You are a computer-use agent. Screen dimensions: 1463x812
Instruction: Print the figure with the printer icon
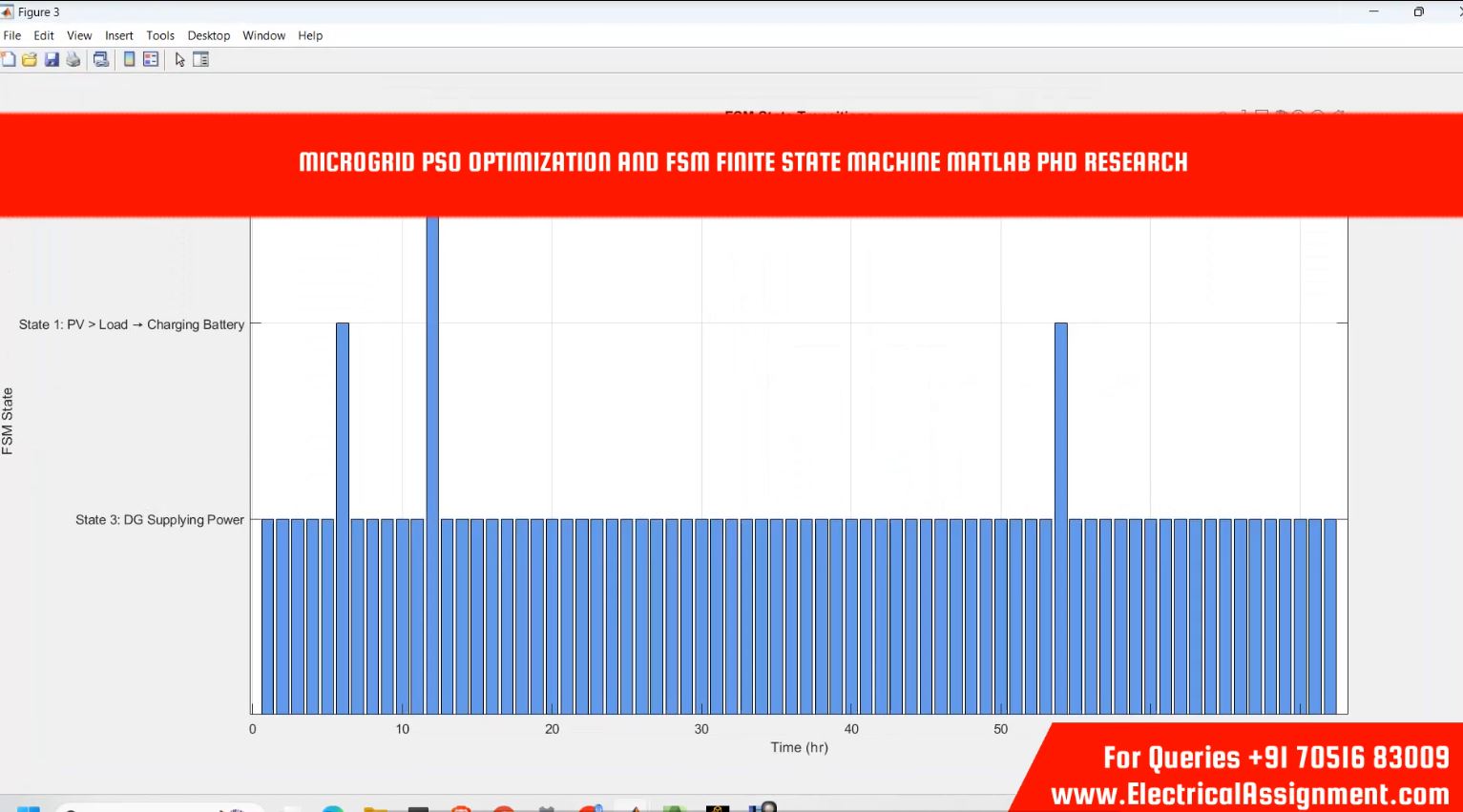coord(73,59)
